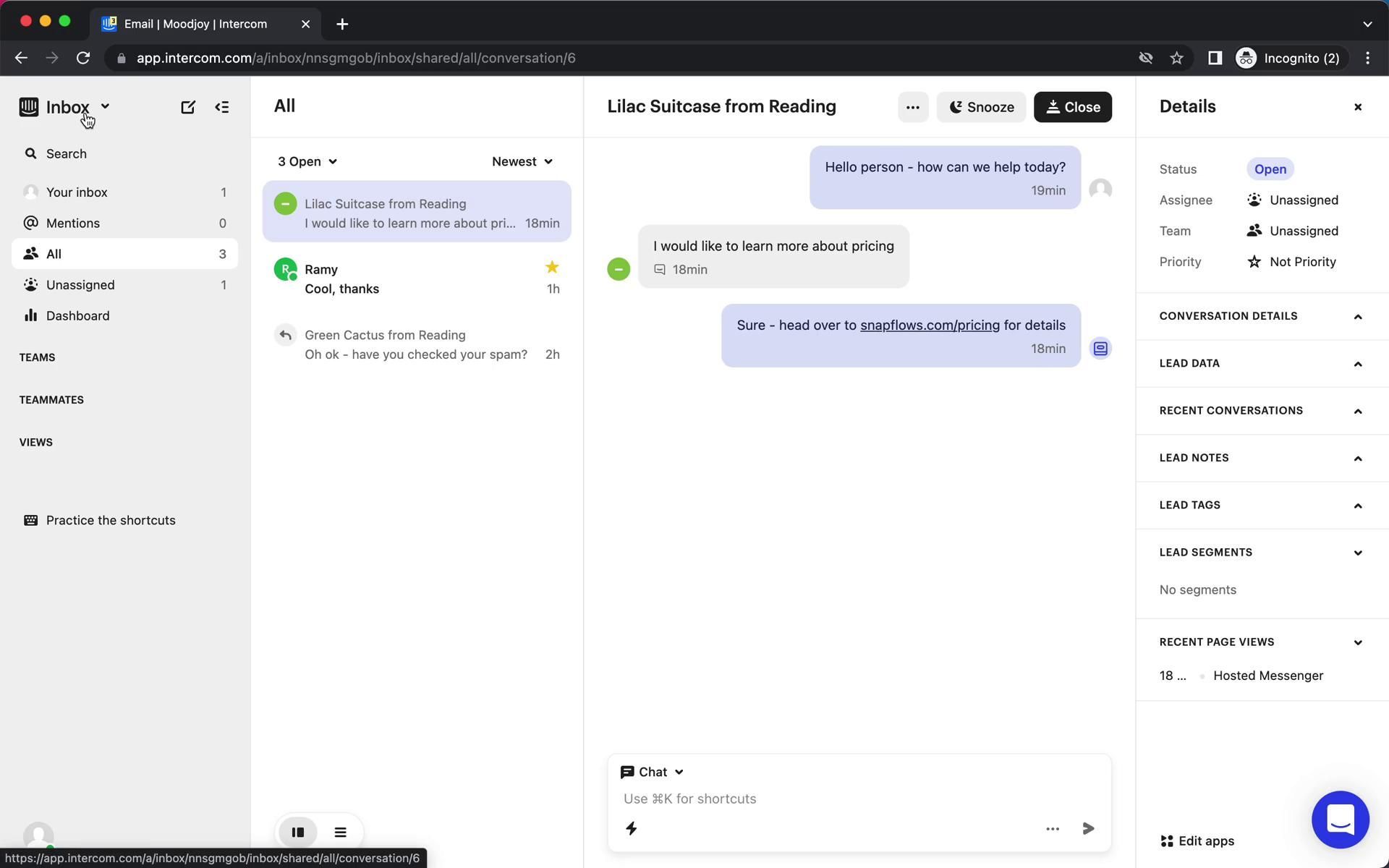Collapse the Lead Segments section
This screenshot has width=1389, height=868.
1357,553
